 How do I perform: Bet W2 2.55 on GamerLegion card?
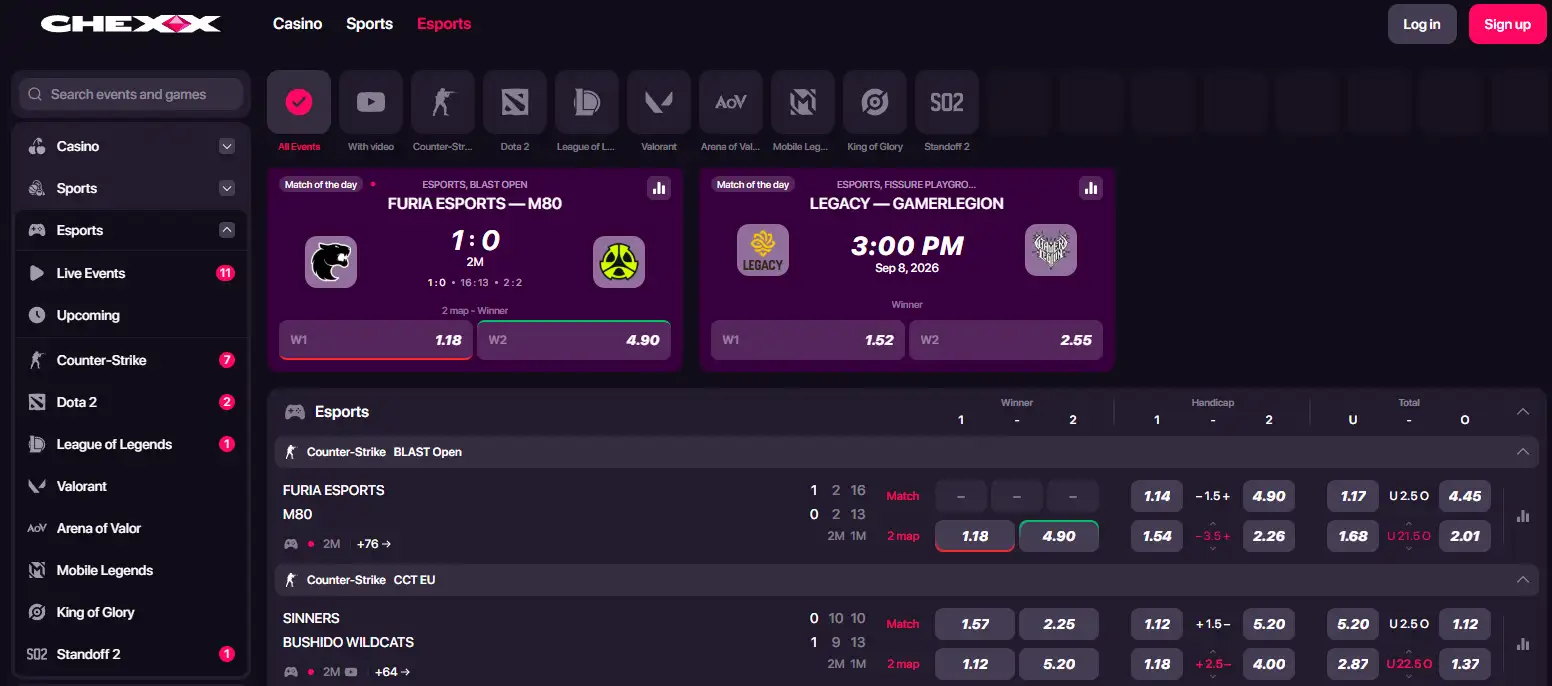[1006, 340]
